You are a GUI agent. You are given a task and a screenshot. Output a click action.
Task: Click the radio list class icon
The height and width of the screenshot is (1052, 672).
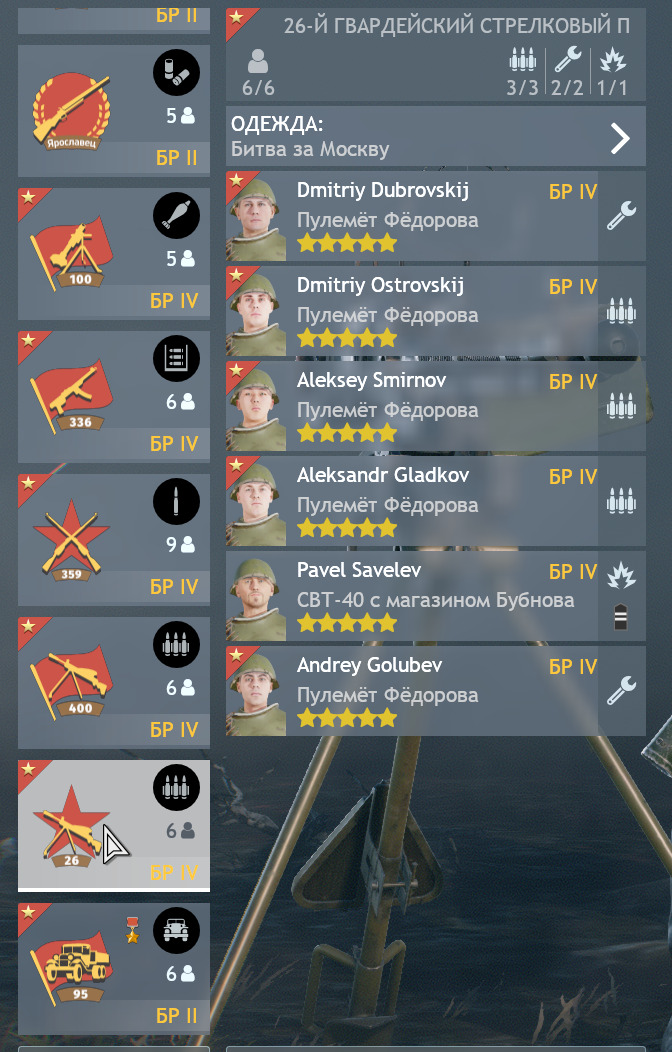point(176,358)
